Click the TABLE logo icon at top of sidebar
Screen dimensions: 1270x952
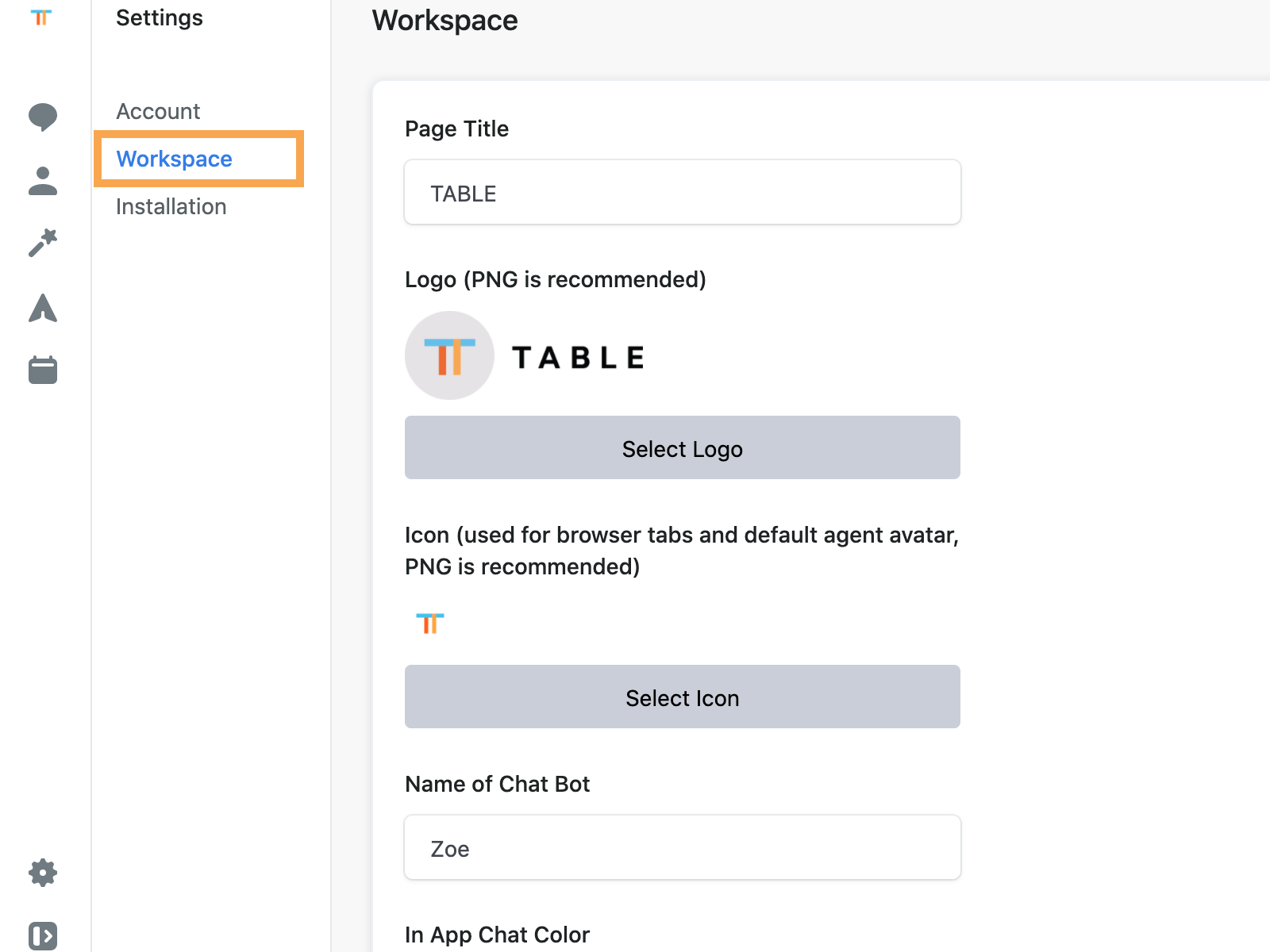coord(41,17)
